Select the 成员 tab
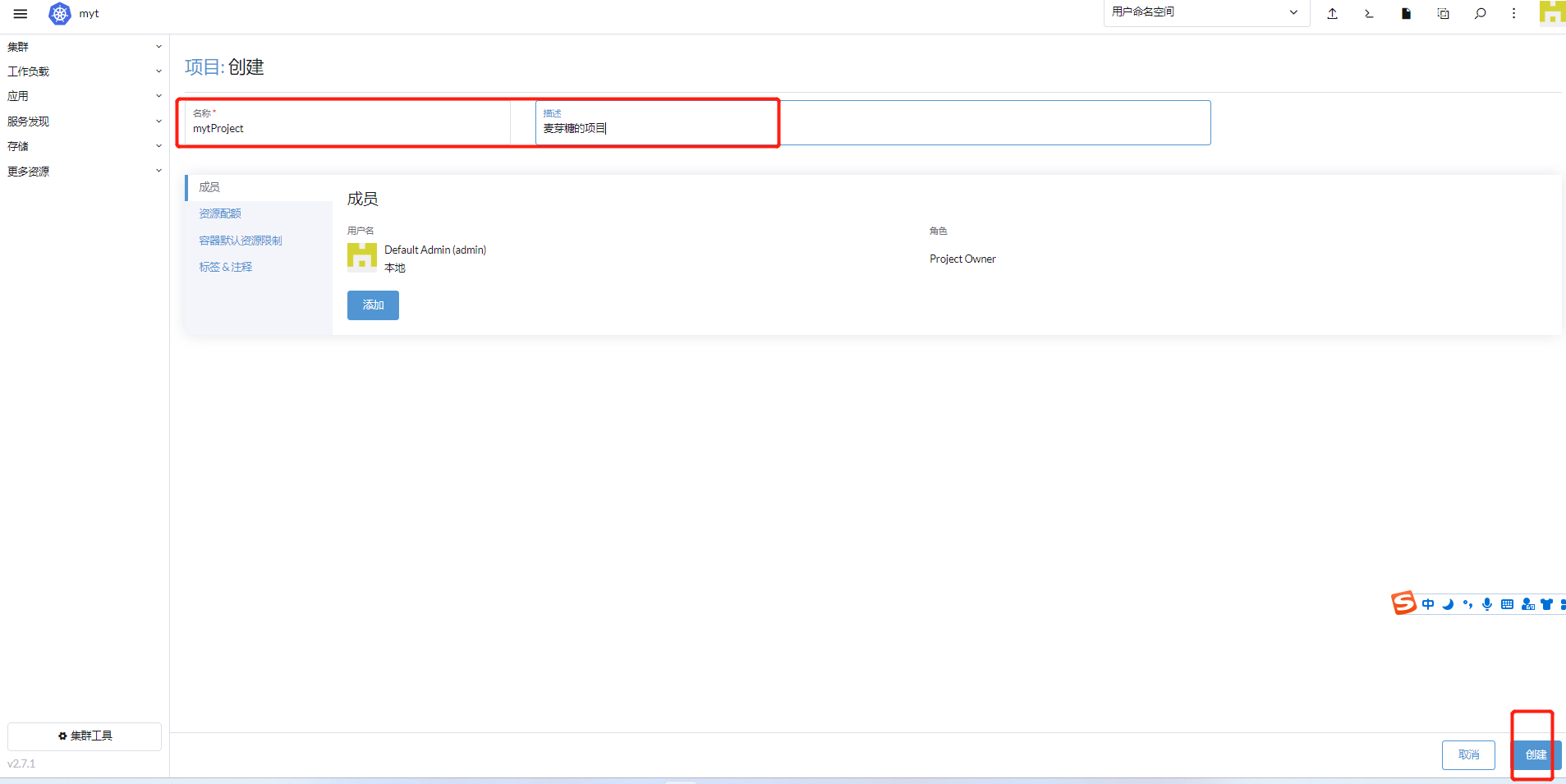The image size is (1566, 784). [x=259, y=187]
